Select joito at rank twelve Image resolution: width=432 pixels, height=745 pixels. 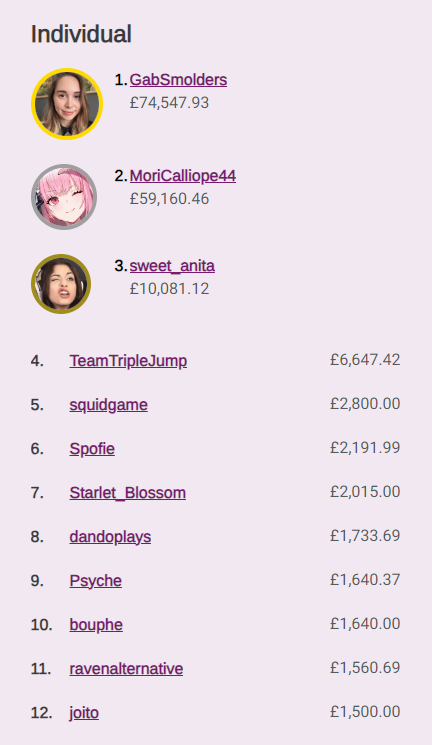84,713
